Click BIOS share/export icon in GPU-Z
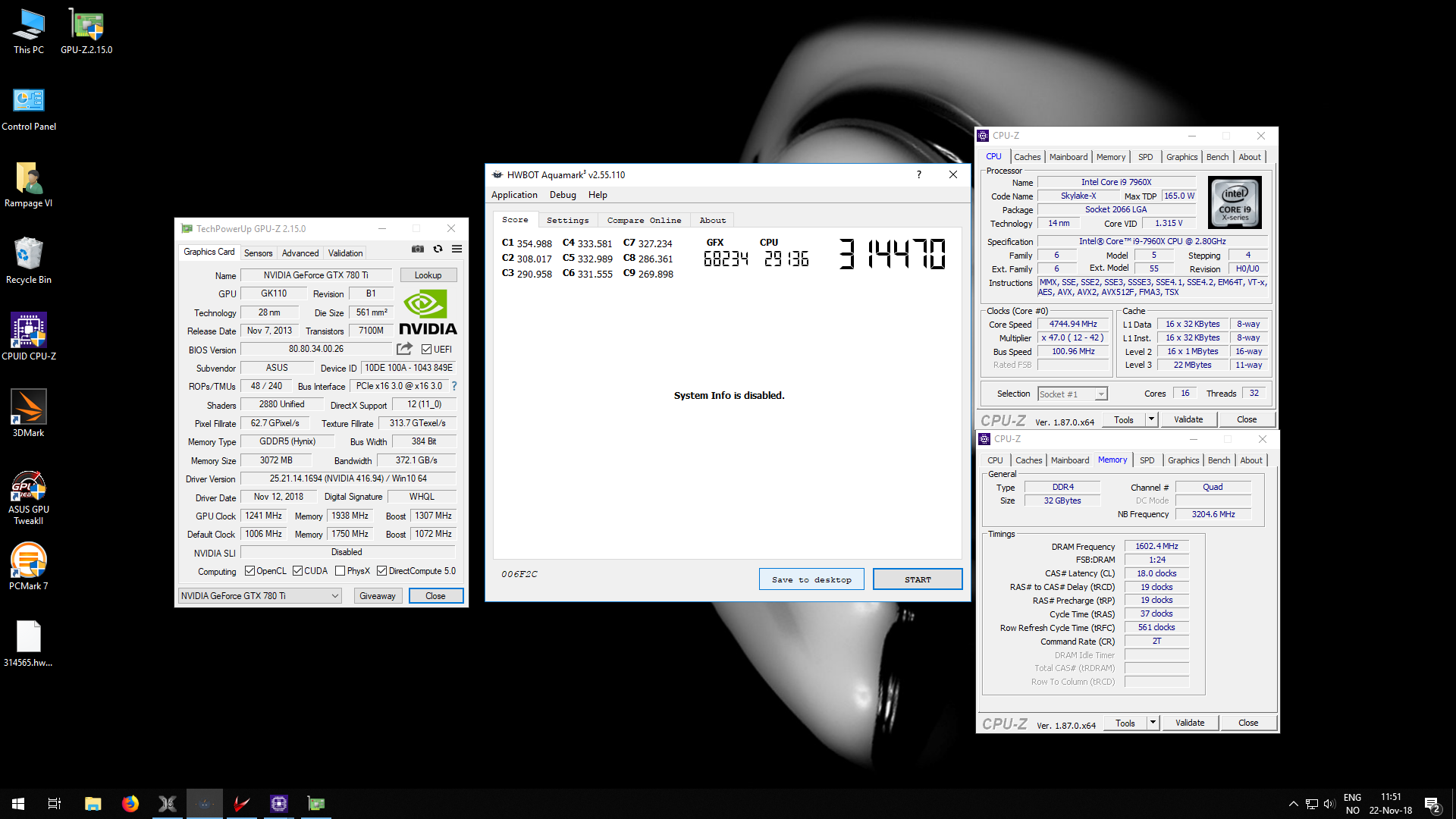Screen dimensions: 1456x819 [x=404, y=349]
